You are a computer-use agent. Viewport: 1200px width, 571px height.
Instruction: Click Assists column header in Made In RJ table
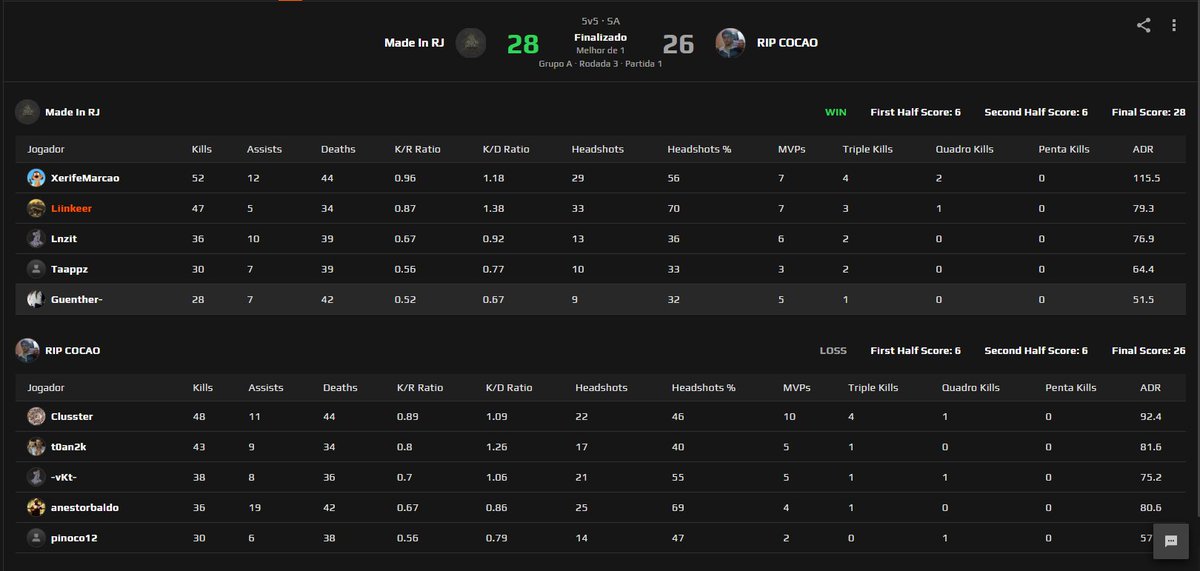coord(264,149)
